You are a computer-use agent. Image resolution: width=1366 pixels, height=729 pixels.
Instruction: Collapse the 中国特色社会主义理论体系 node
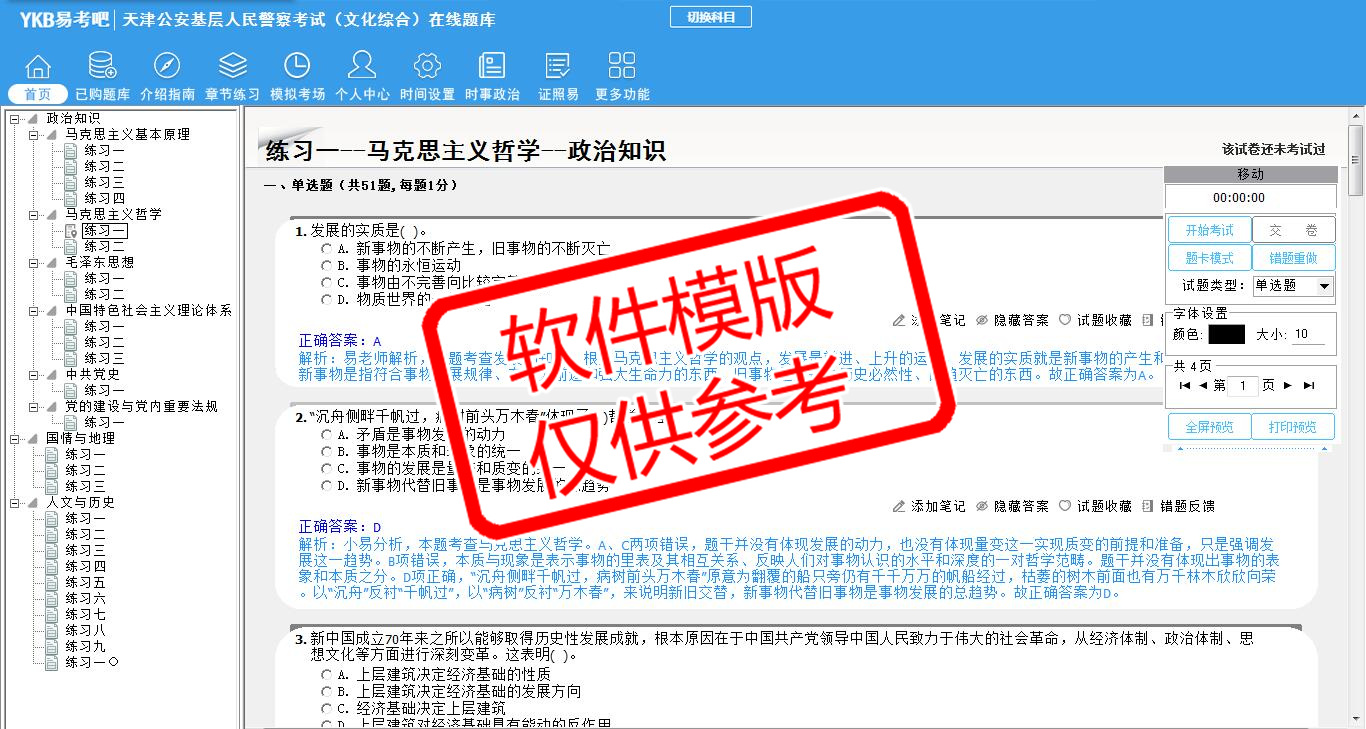[x=33, y=310]
